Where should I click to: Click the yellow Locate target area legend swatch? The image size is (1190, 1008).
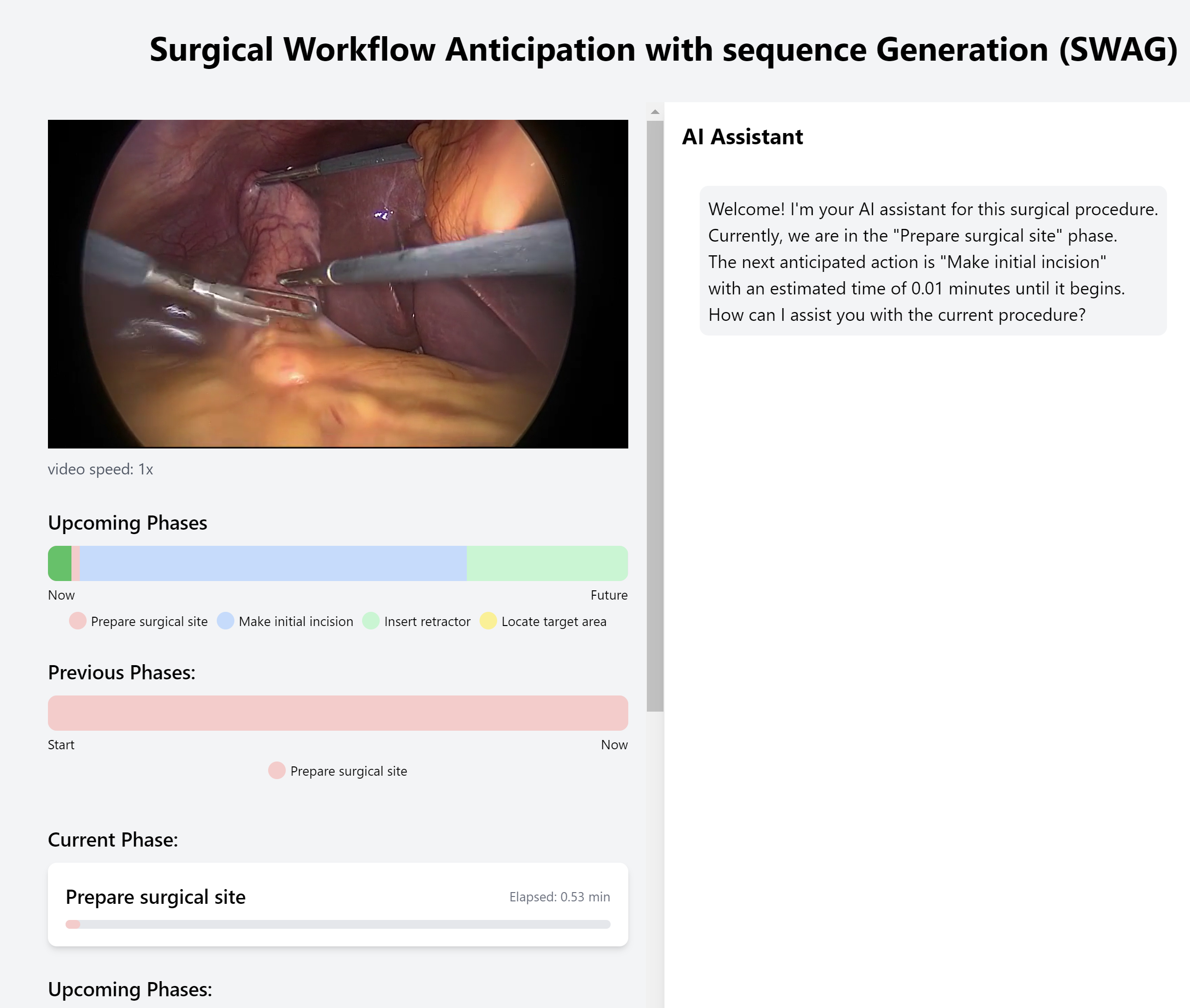coord(488,621)
